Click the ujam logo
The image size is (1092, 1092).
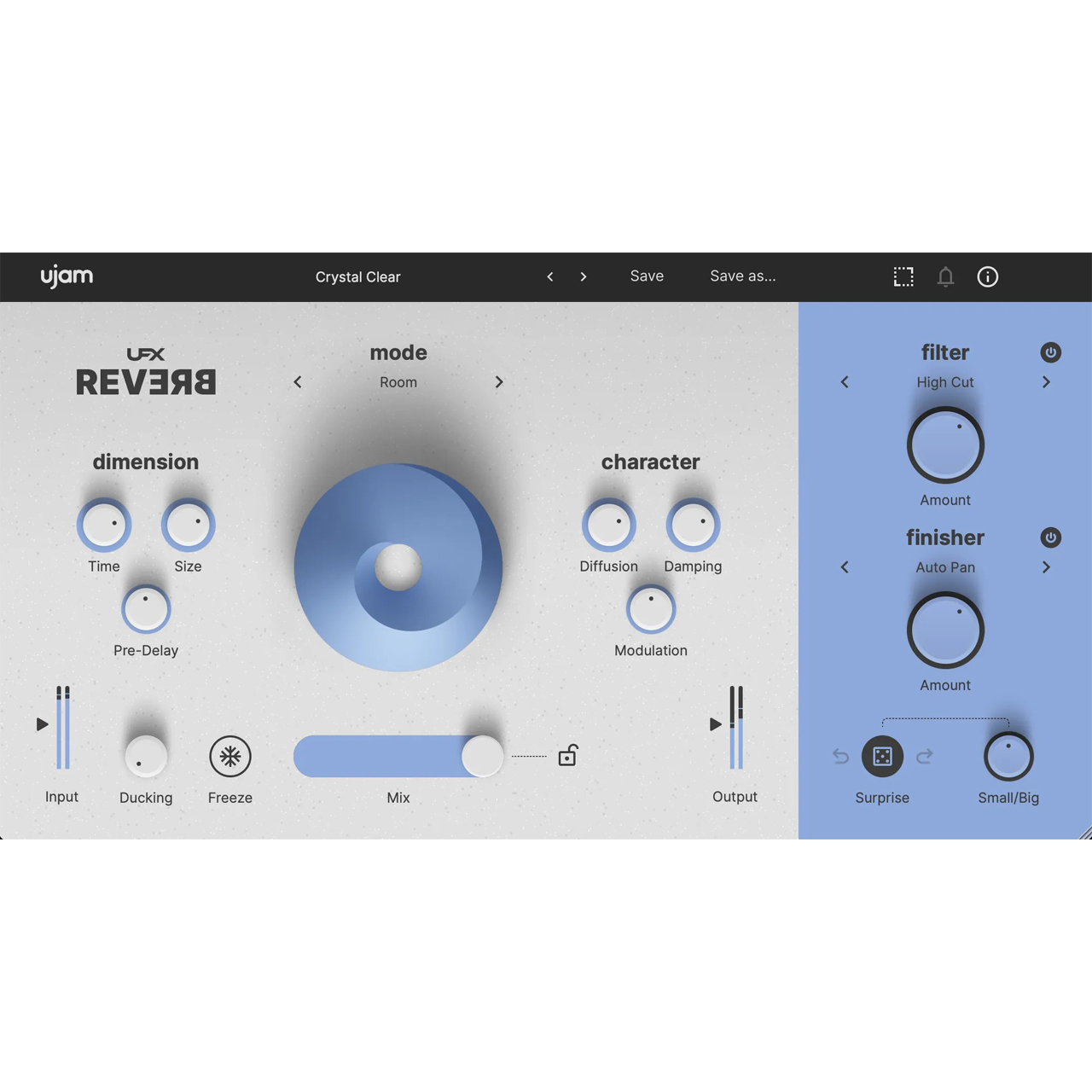coord(67,276)
